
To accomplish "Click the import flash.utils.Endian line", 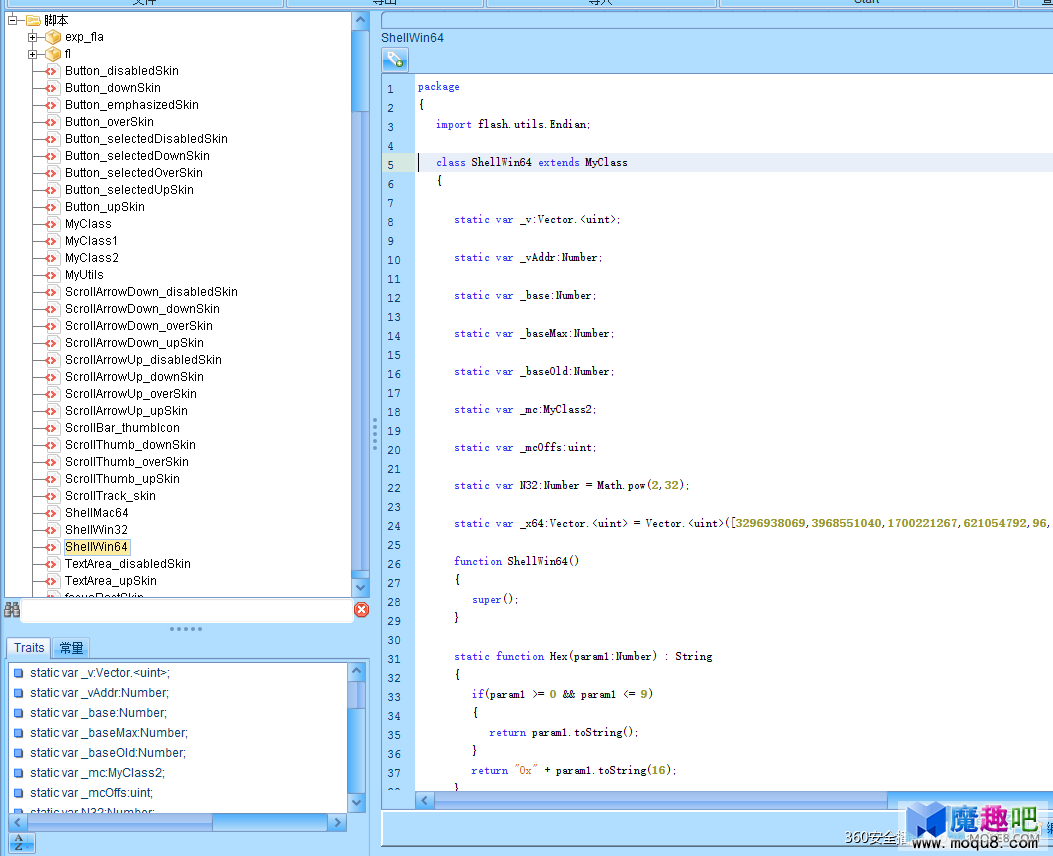I will pos(513,124).
